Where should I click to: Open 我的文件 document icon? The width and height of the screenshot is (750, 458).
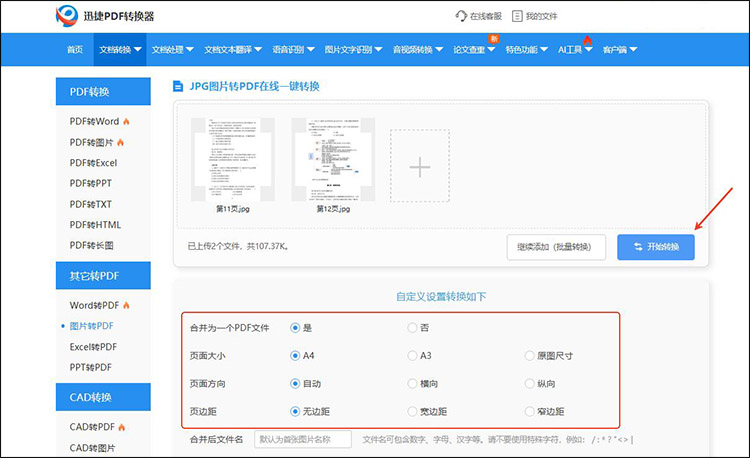[x=517, y=16]
